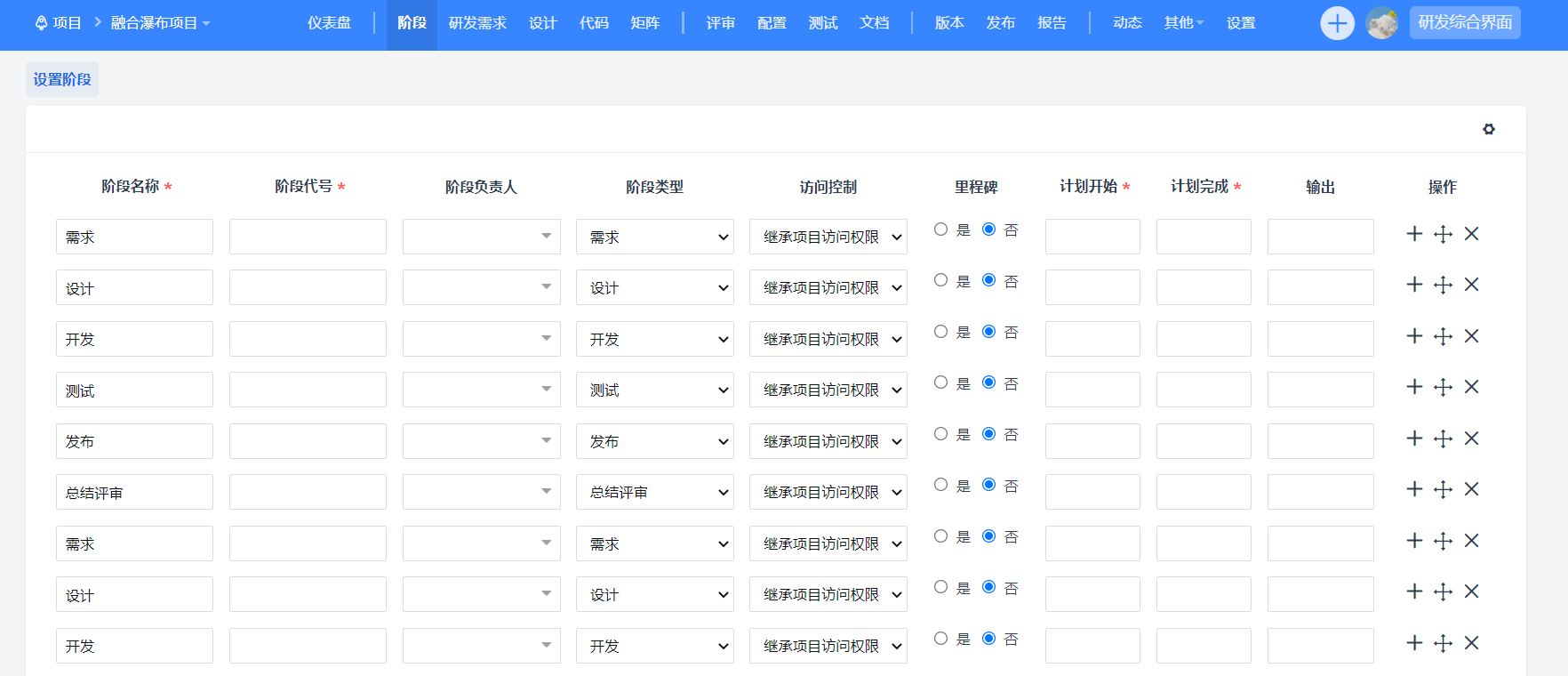The height and width of the screenshot is (676, 1568).
Task: Click the gear icon above the stage table
Action: pyautogui.click(x=1488, y=129)
